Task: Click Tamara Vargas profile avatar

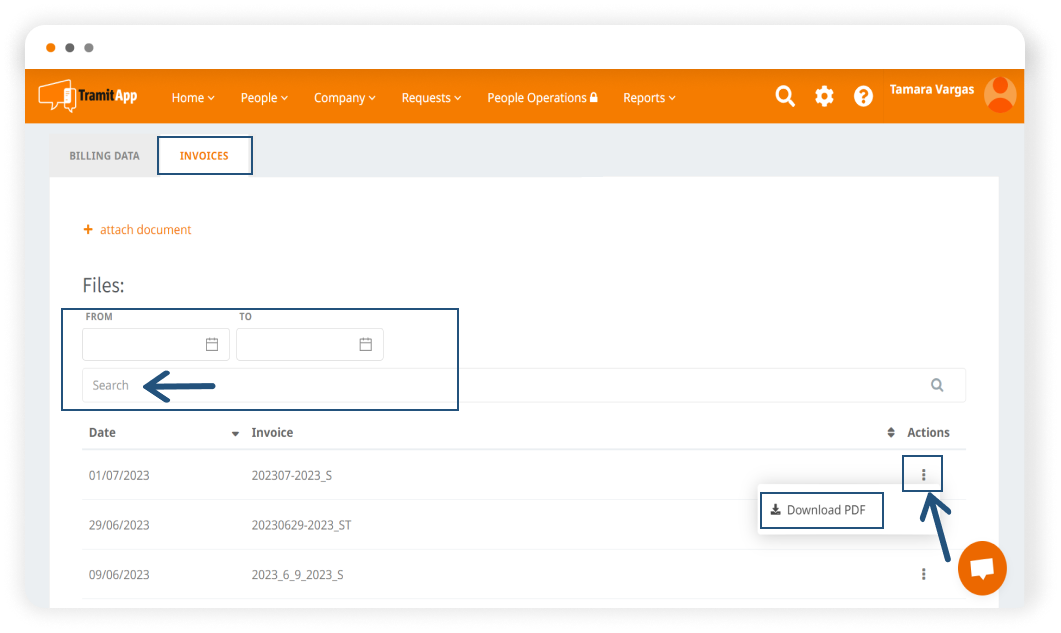Action: 1000,95
